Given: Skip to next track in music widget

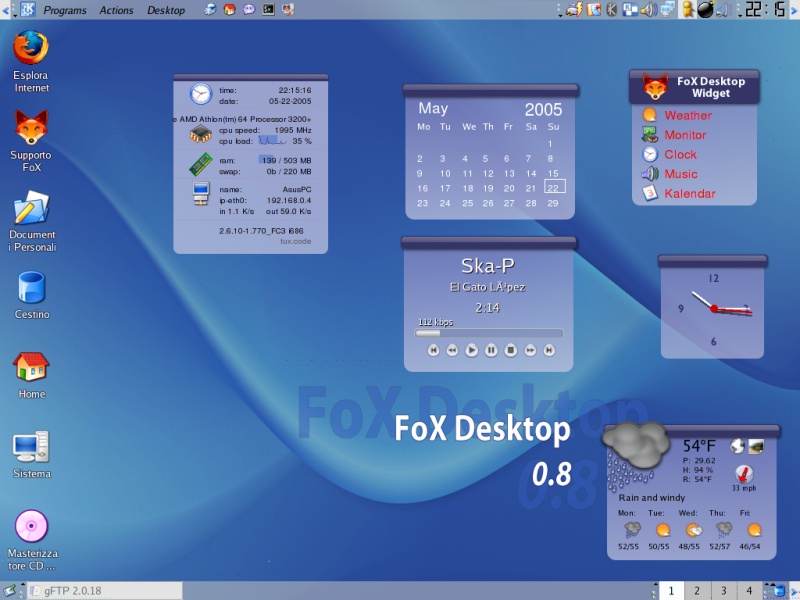Looking at the screenshot, I should pos(549,350).
